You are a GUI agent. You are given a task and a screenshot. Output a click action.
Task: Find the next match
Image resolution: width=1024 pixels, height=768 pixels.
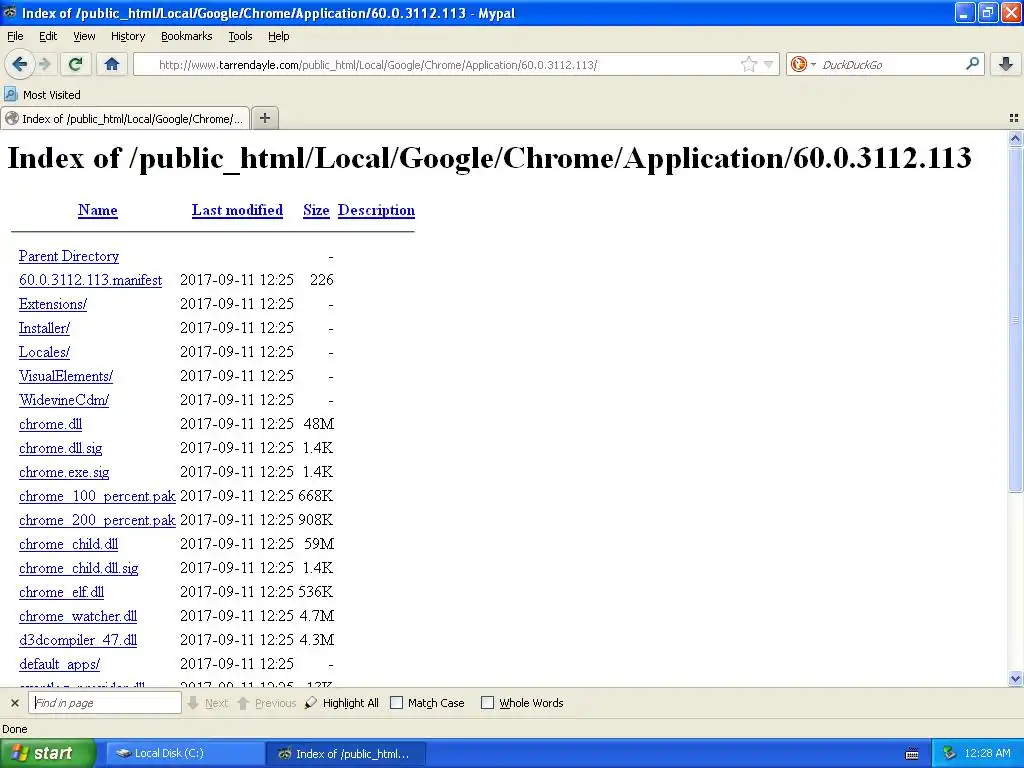208,703
